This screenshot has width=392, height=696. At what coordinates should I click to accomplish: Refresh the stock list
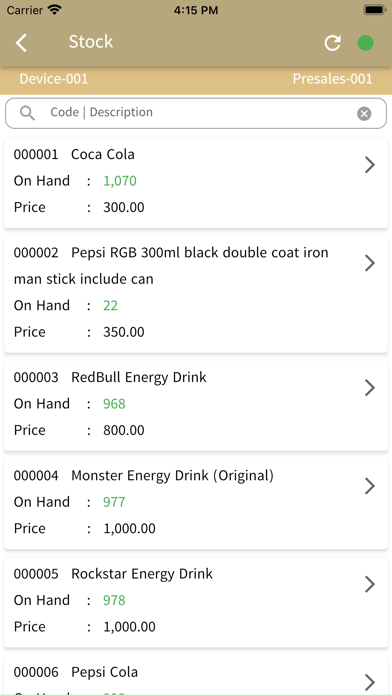pyautogui.click(x=332, y=43)
